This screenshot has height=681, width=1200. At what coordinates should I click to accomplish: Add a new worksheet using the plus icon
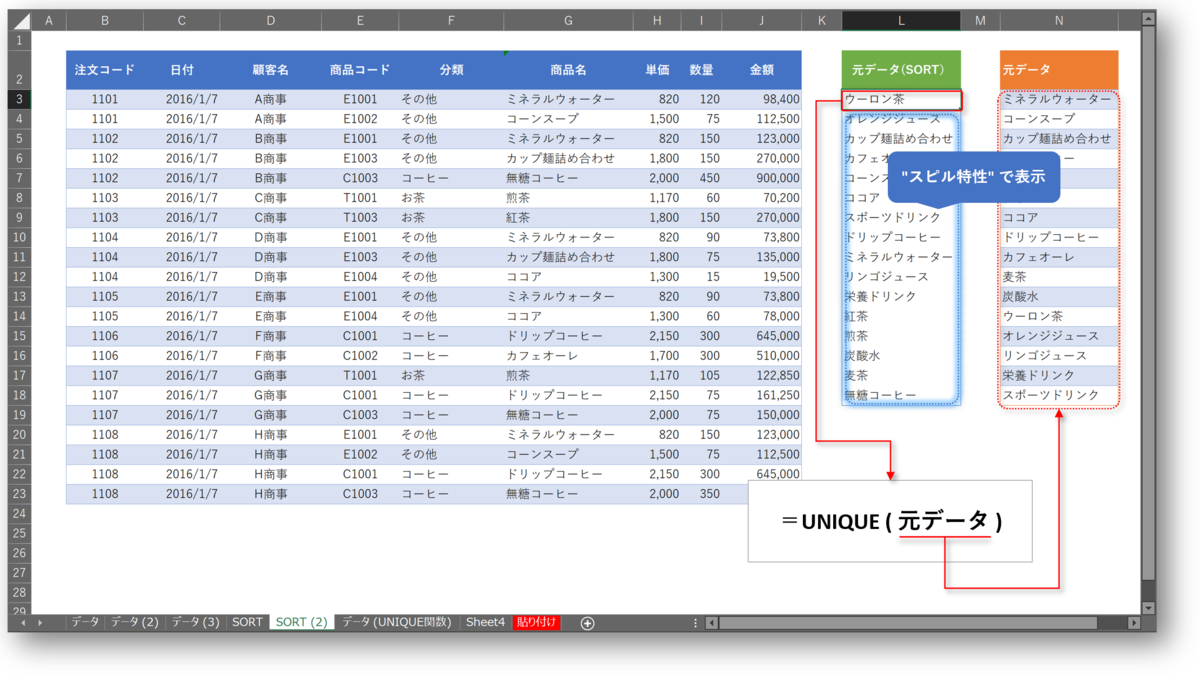(587, 622)
